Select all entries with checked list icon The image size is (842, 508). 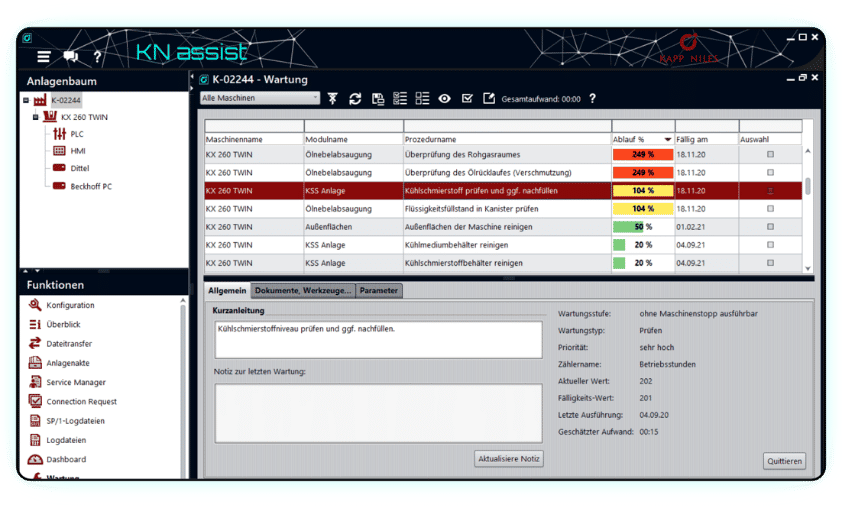pyautogui.click(x=400, y=98)
